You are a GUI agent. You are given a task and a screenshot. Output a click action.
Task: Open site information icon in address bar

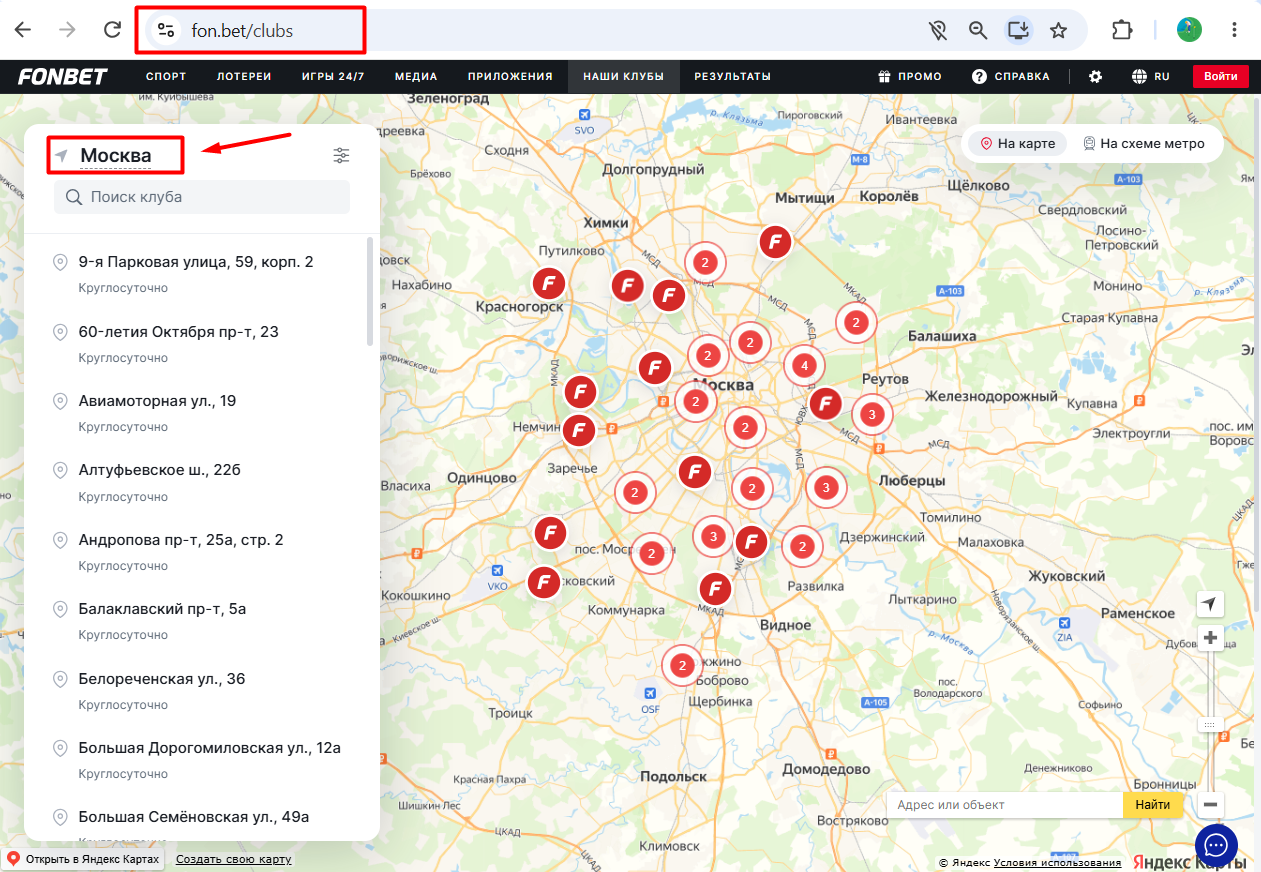[166, 31]
